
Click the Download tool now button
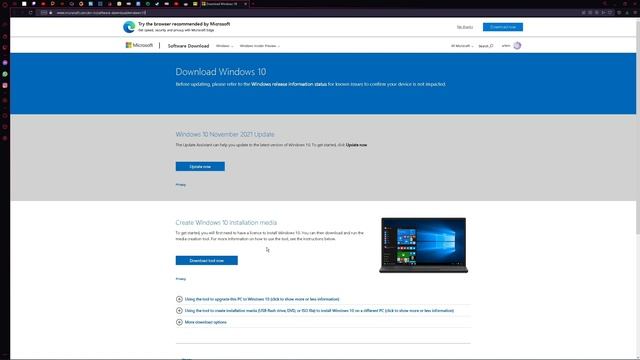click(x=207, y=260)
